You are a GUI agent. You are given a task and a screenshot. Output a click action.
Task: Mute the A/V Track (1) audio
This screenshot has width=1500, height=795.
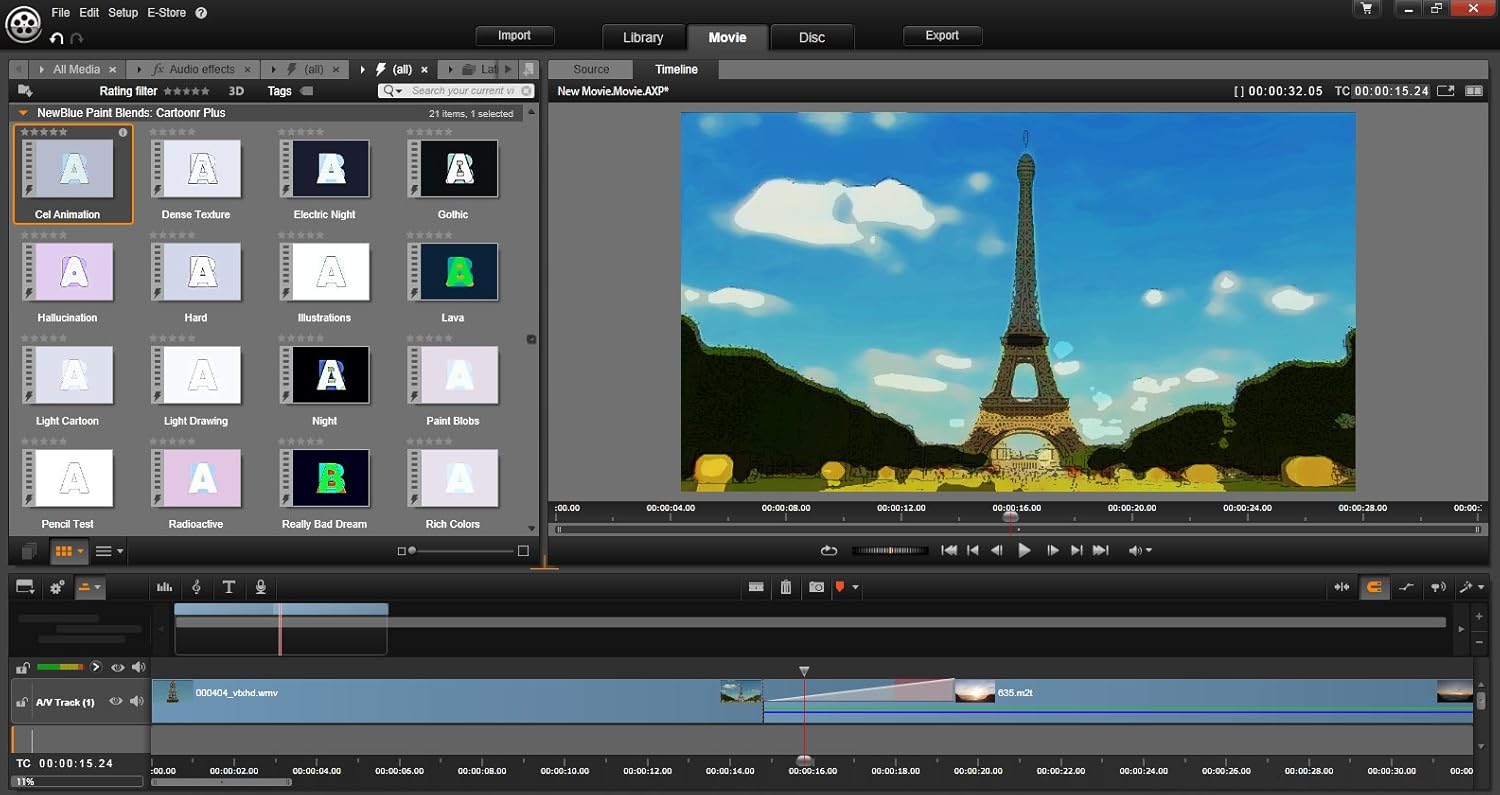pyautogui.click(x=137, y=702)
